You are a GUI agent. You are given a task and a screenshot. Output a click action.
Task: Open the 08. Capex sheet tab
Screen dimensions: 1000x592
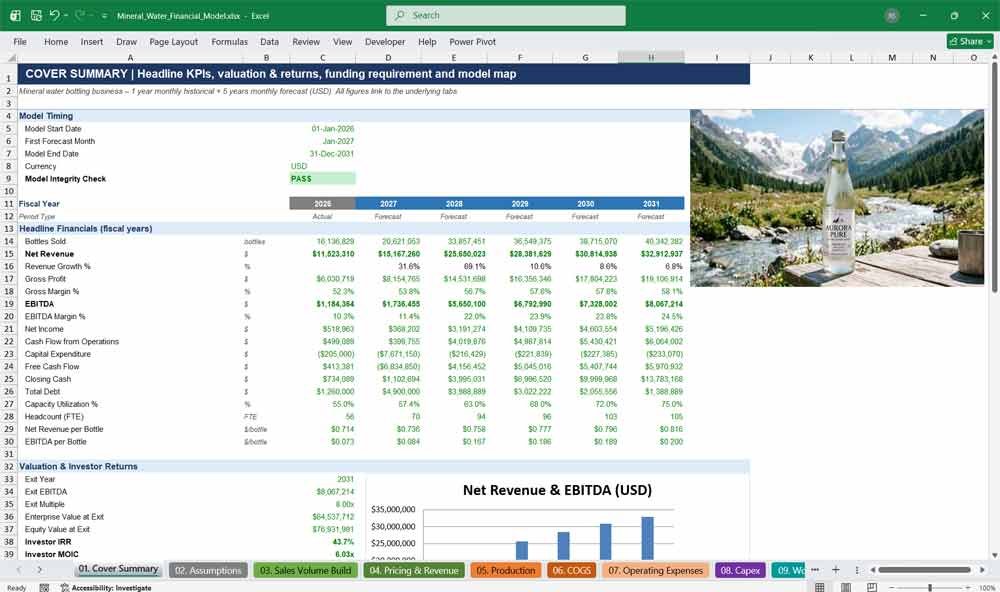click(740, 570)
